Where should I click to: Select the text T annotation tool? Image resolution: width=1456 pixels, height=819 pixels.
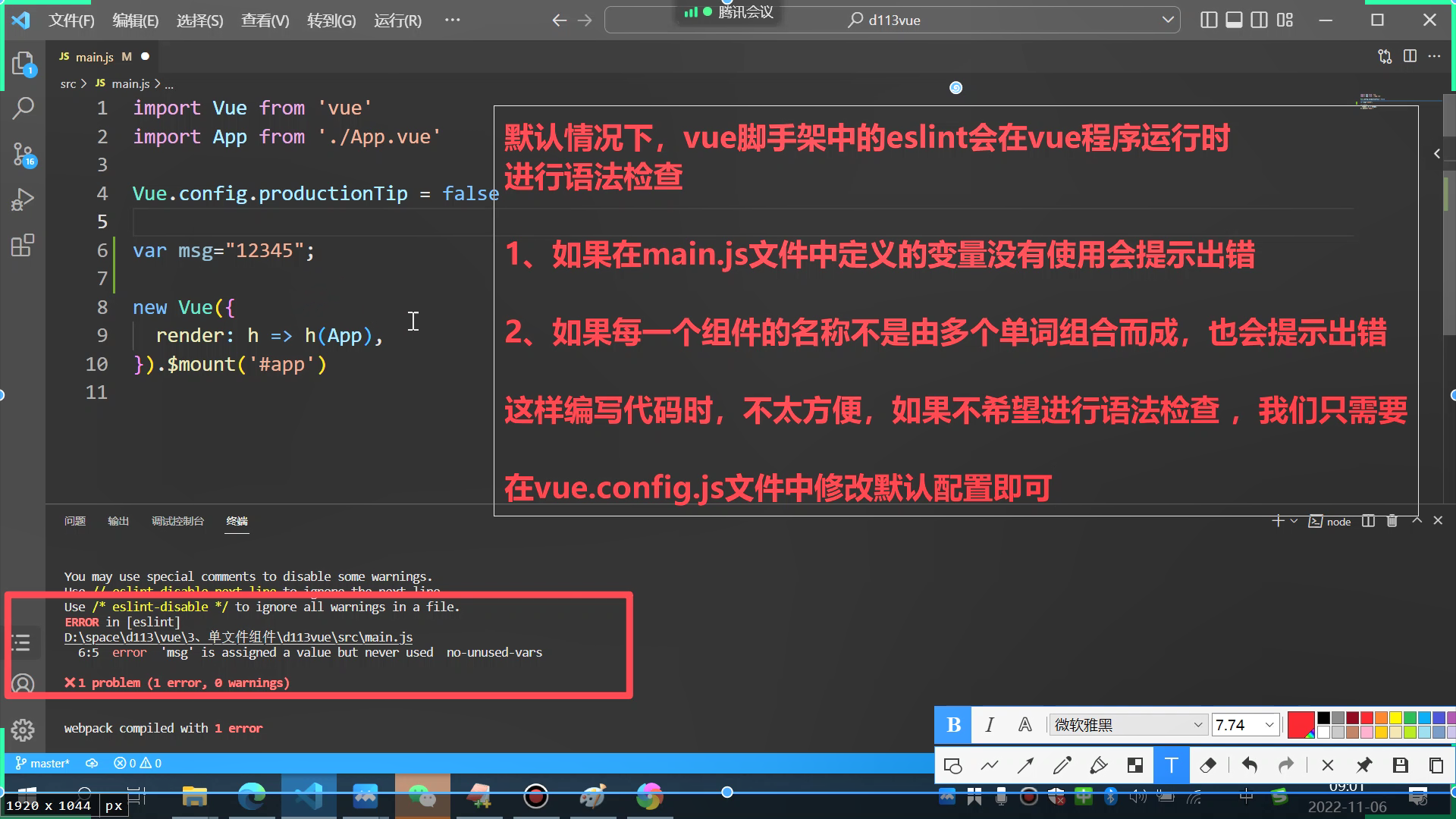(x=1172, y=765)
